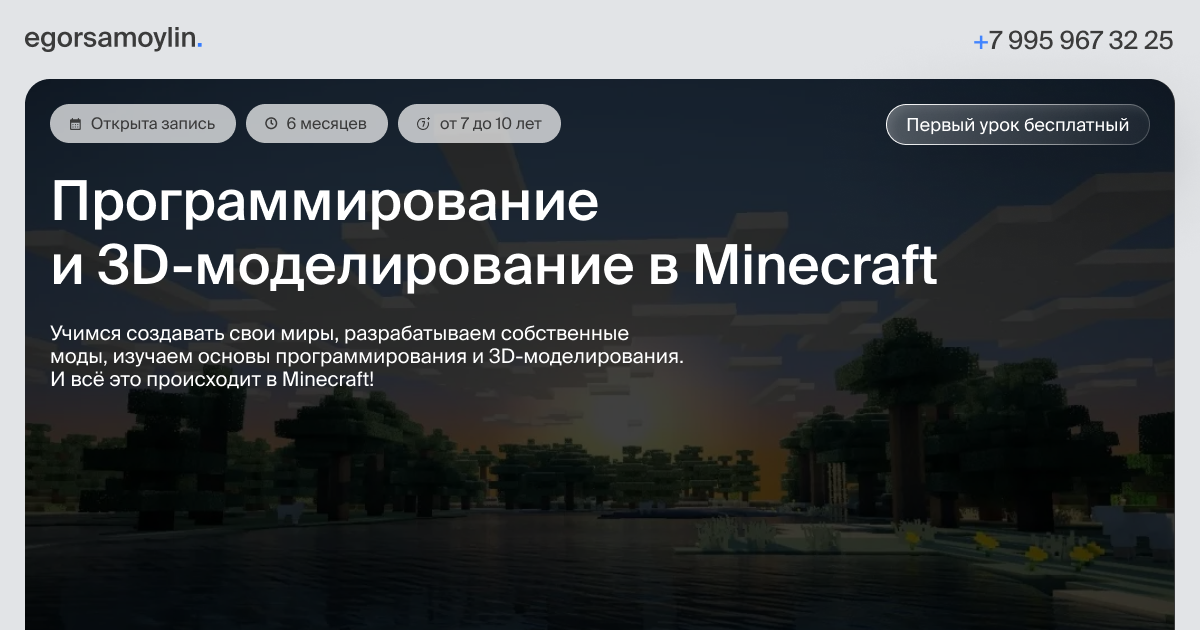1200x630 pixels.
Task: Select the 'от 7 до 10 лет' age badge
Action: (x=479, y=124)
